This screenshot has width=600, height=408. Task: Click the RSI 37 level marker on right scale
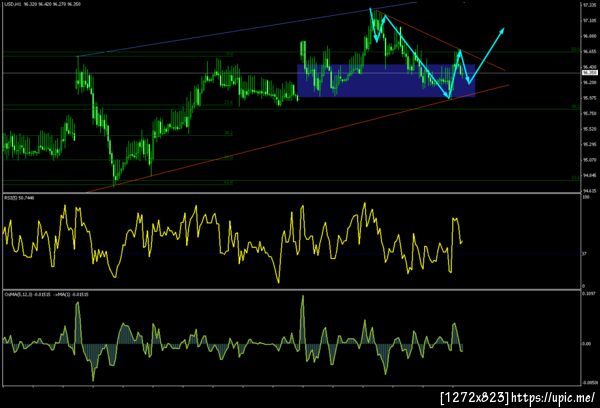584,253
